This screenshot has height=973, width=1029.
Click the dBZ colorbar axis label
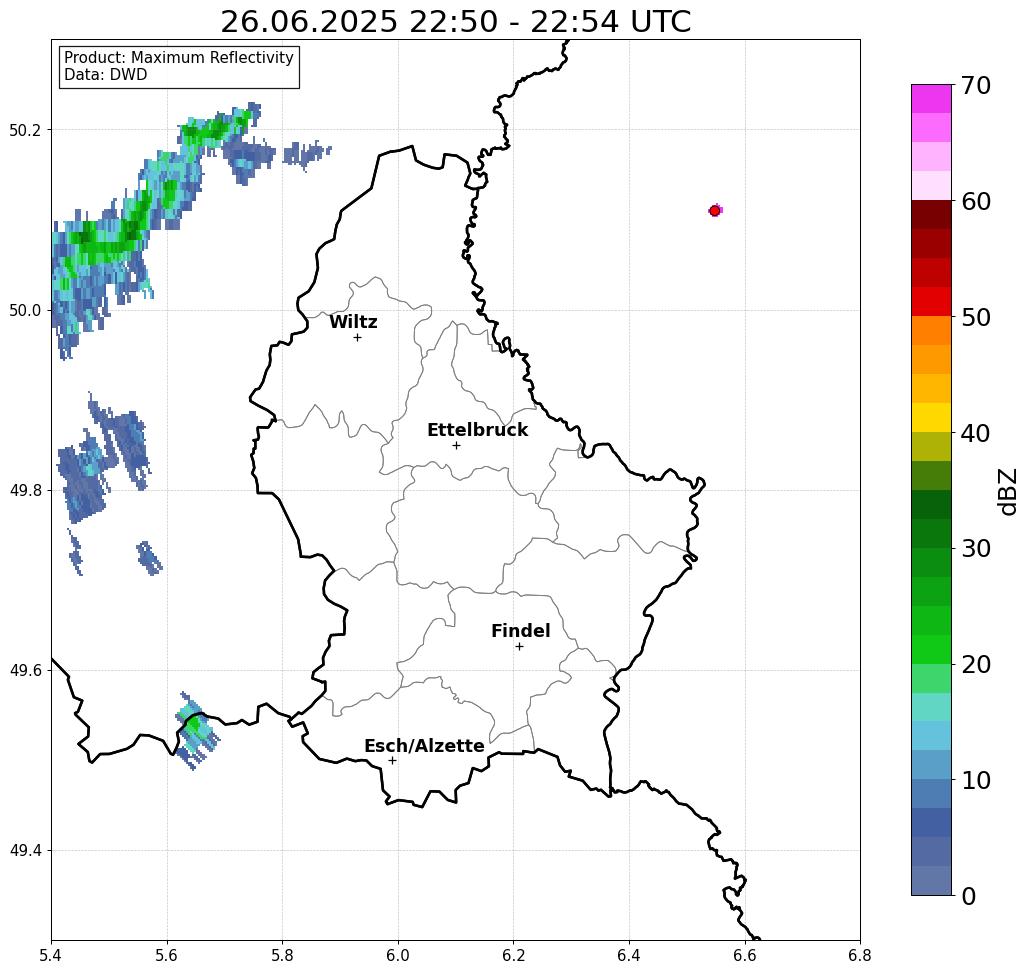click(x=1008, y=491)
